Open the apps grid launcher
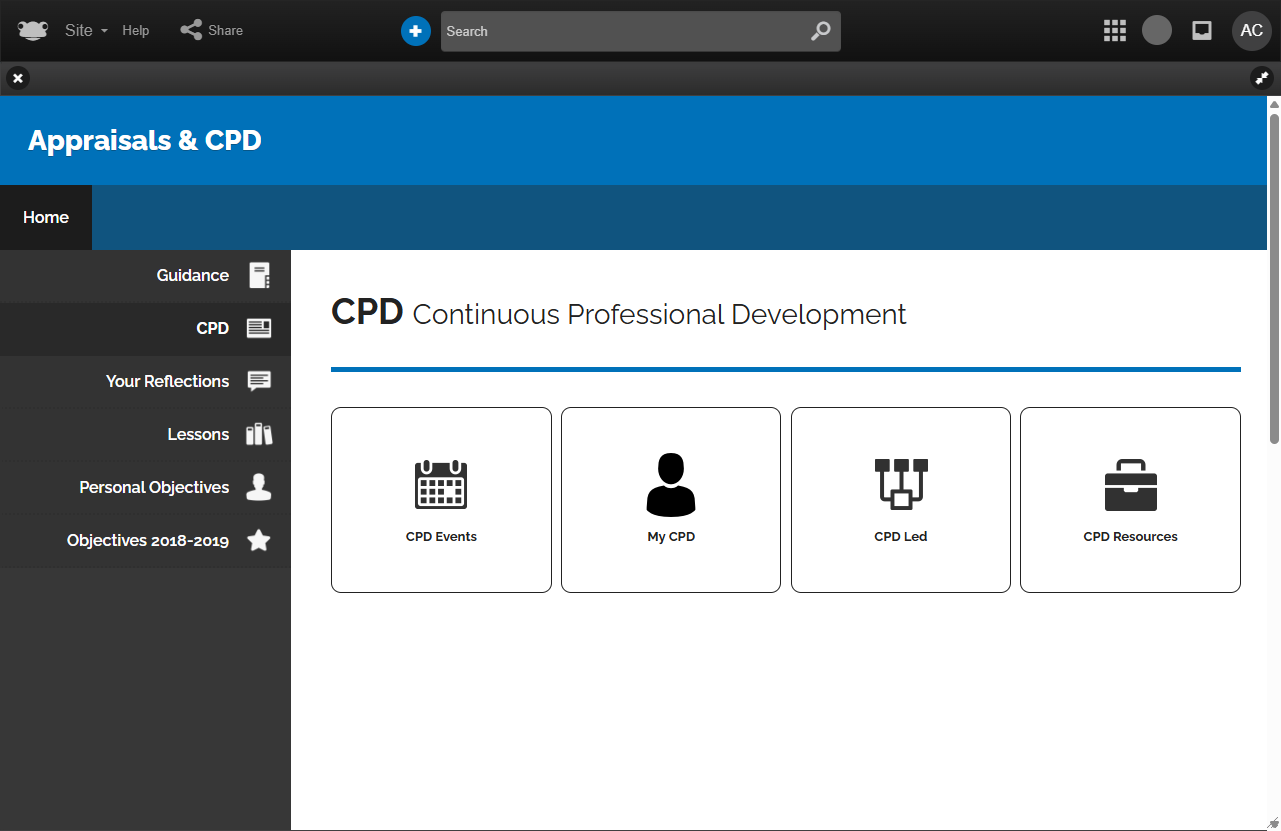Screen dimensions: 1281x831 click(x=1114, y=31)
